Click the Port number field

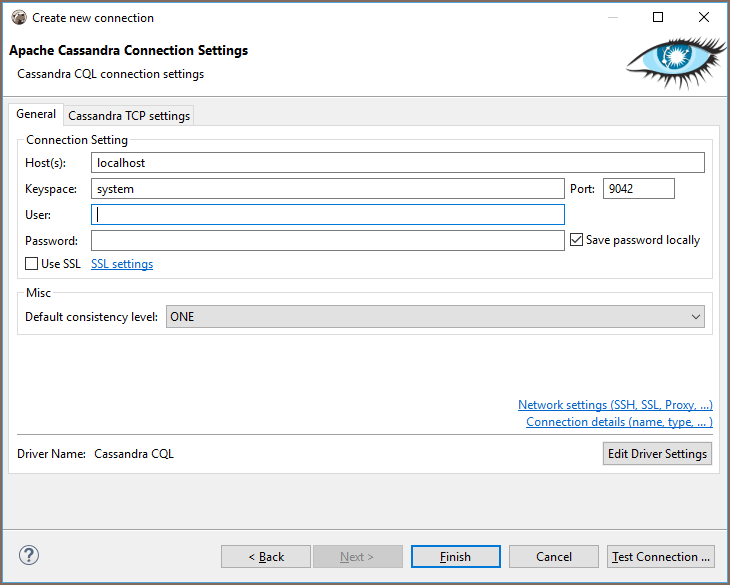click(638, 189)
